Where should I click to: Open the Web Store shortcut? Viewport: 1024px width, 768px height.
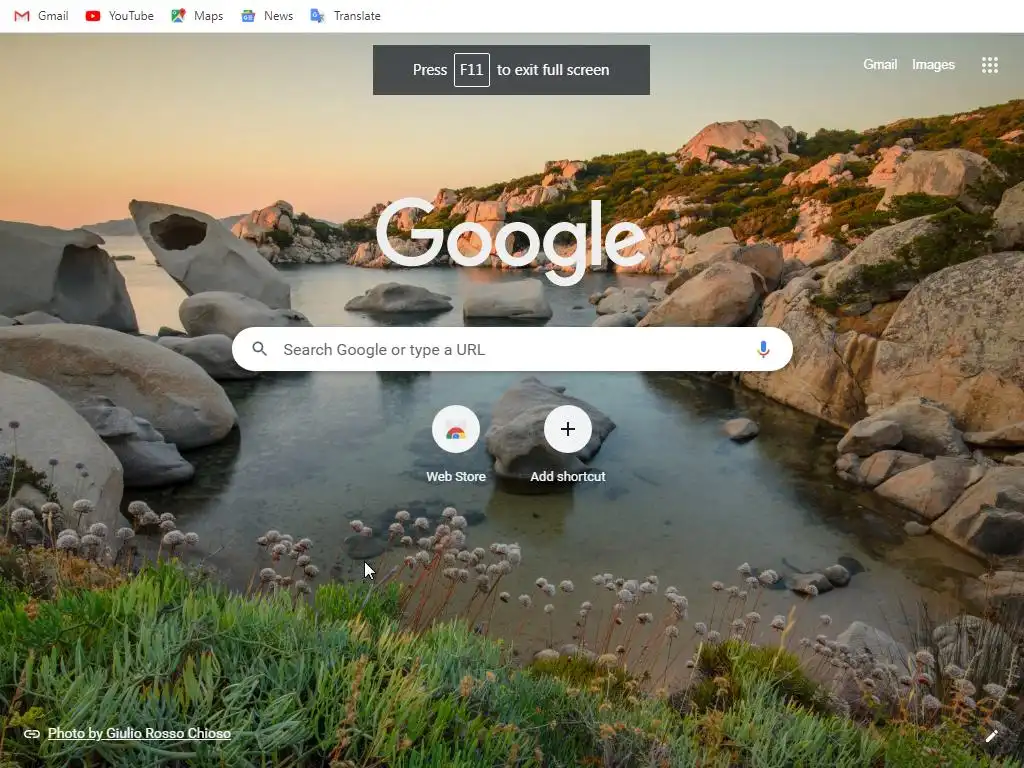(x=456, y=444)
